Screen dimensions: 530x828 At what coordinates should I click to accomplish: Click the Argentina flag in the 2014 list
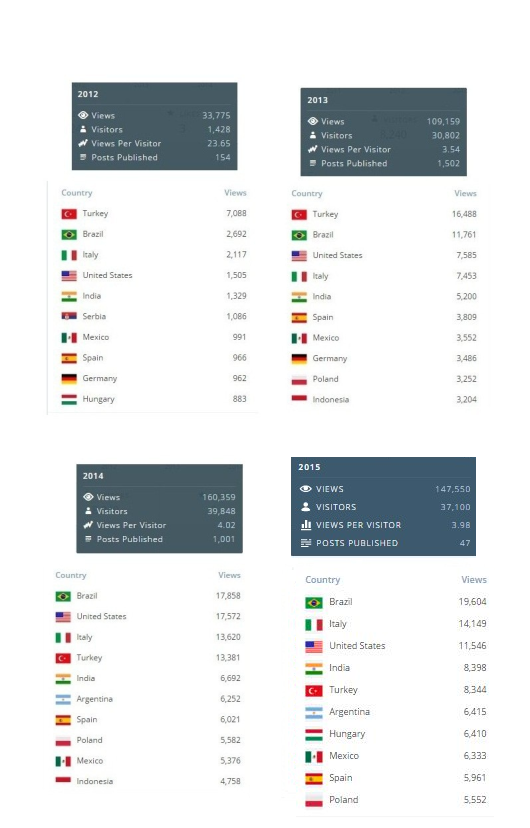coord(63,699)
